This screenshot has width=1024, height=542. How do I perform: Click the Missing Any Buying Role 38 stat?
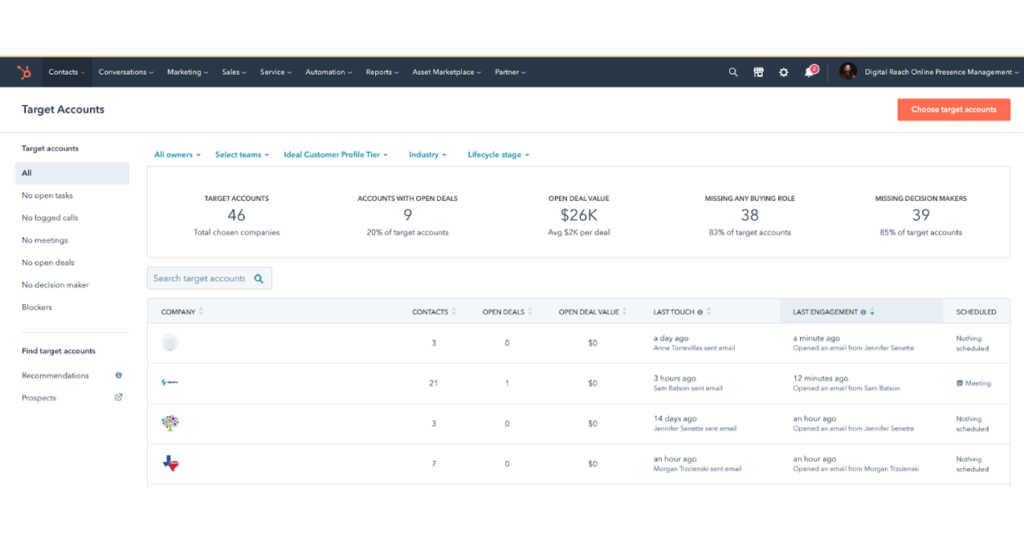[750, 215]
